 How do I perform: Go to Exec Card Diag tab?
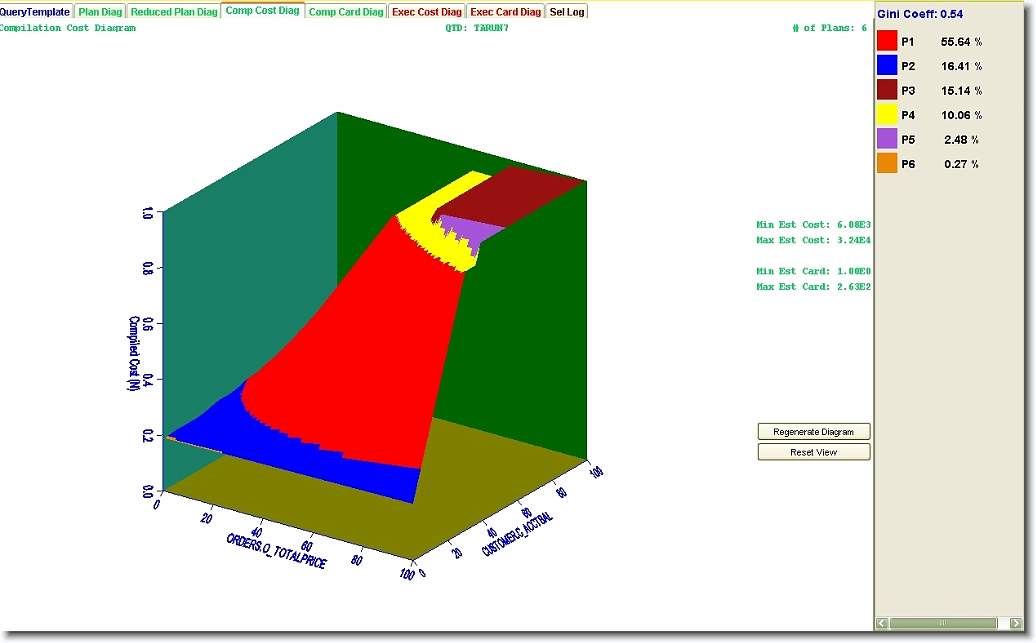click(x=506, y=12)
